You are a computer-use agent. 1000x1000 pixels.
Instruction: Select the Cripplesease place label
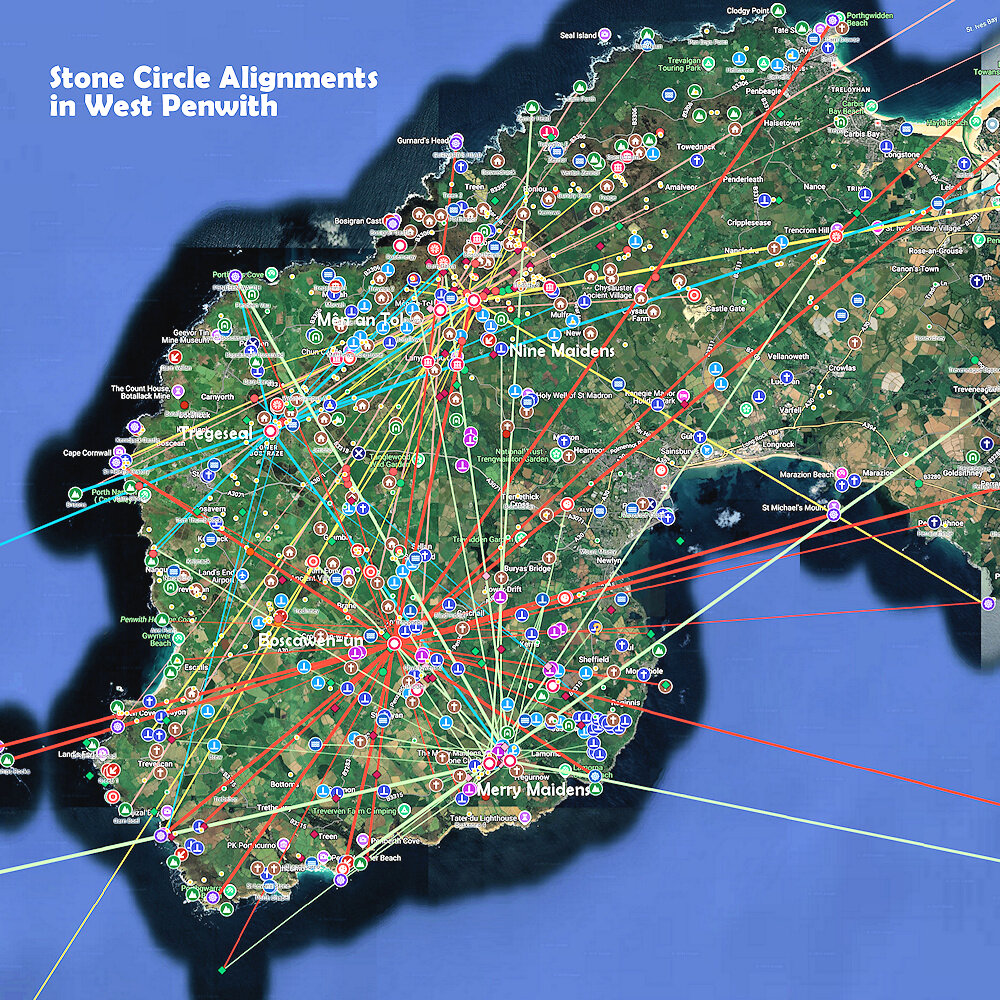(749, 223)
